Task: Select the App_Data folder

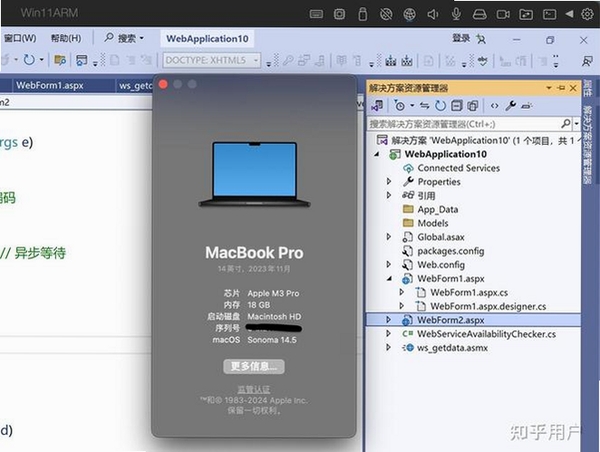Action: pyautogui.click(x=438, y=209)
